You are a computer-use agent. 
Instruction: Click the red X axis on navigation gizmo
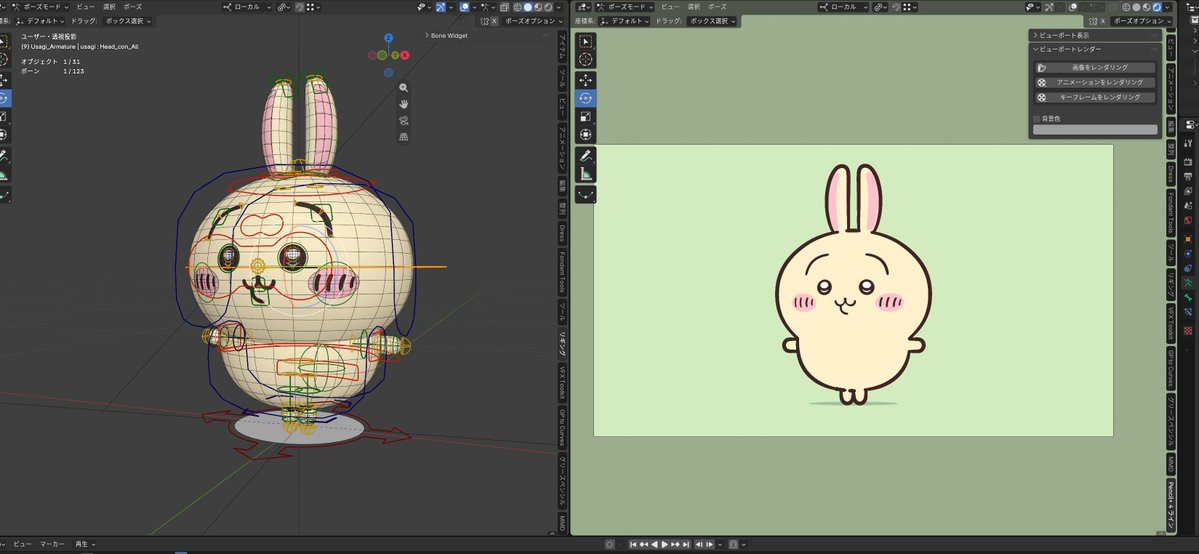(405, 55)
